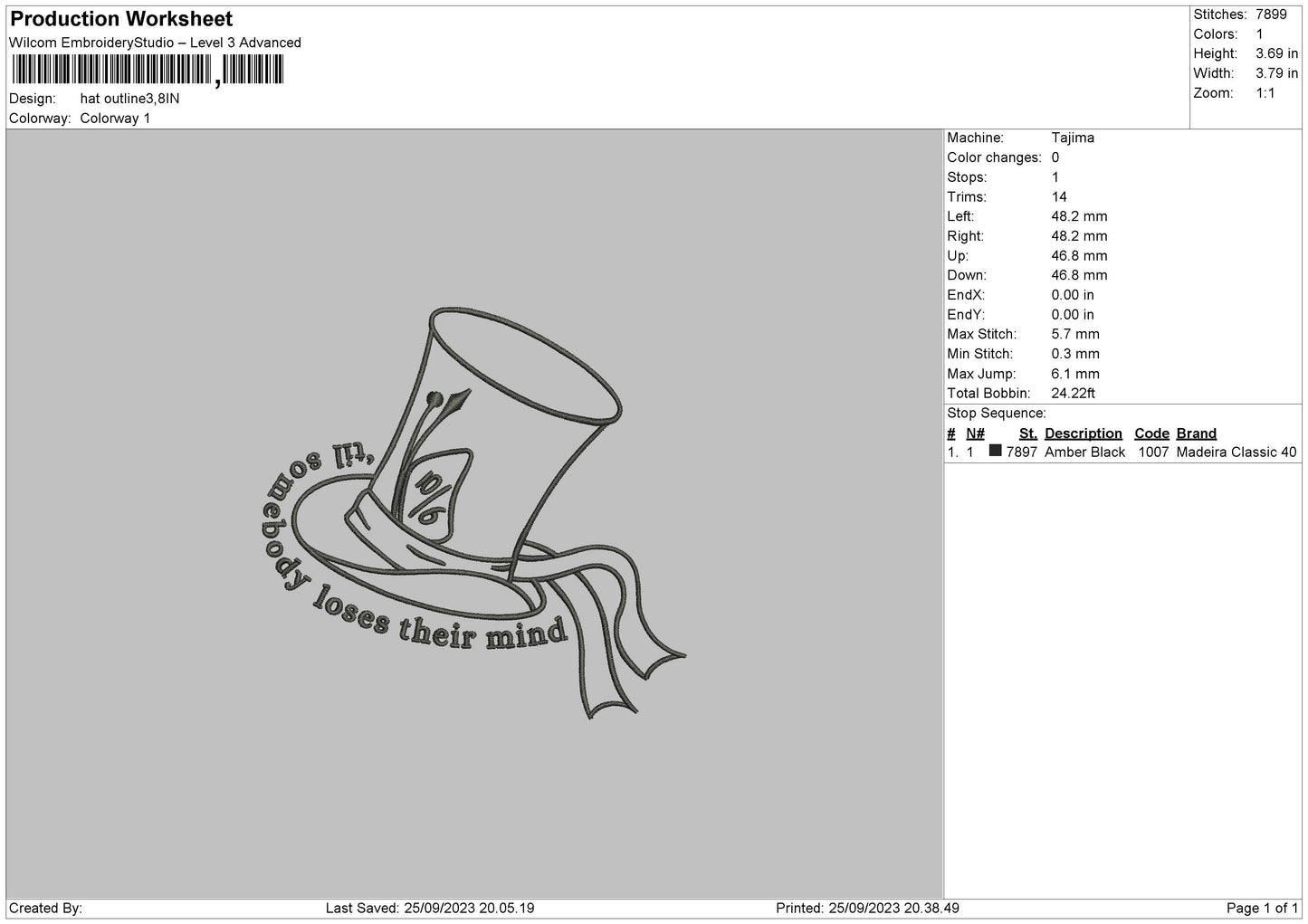
Task: Select the Left value 48.2 mm
Action: click(1079, 216)
